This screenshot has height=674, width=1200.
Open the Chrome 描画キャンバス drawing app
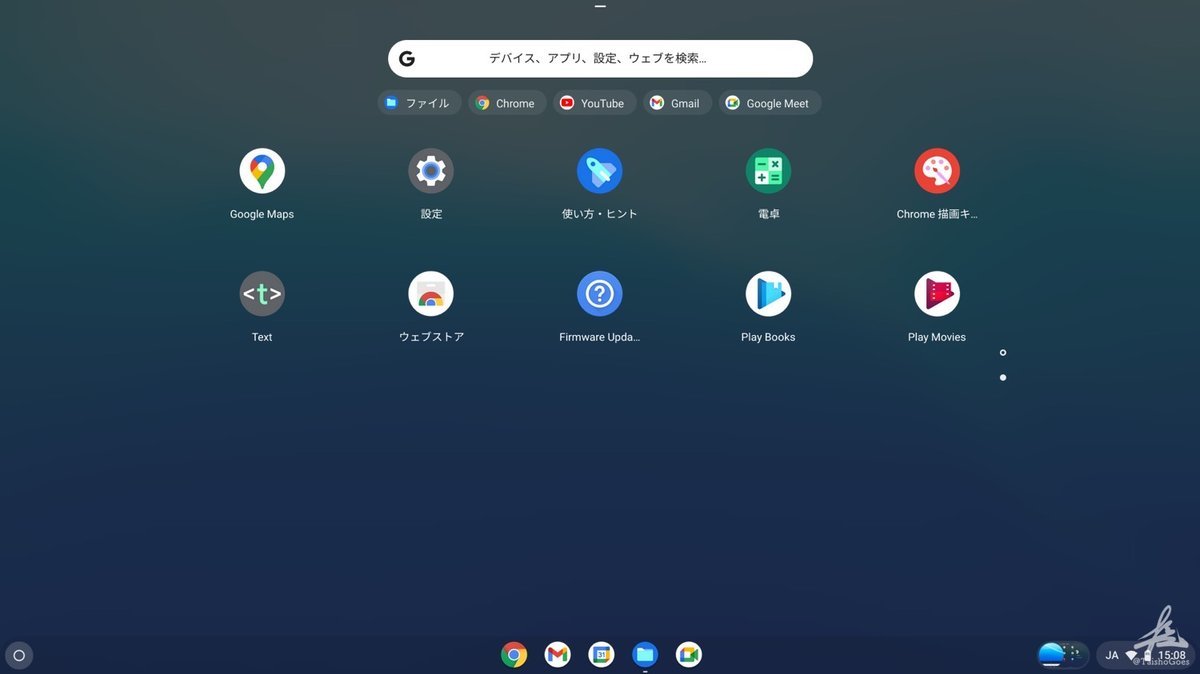pos(937,170)
